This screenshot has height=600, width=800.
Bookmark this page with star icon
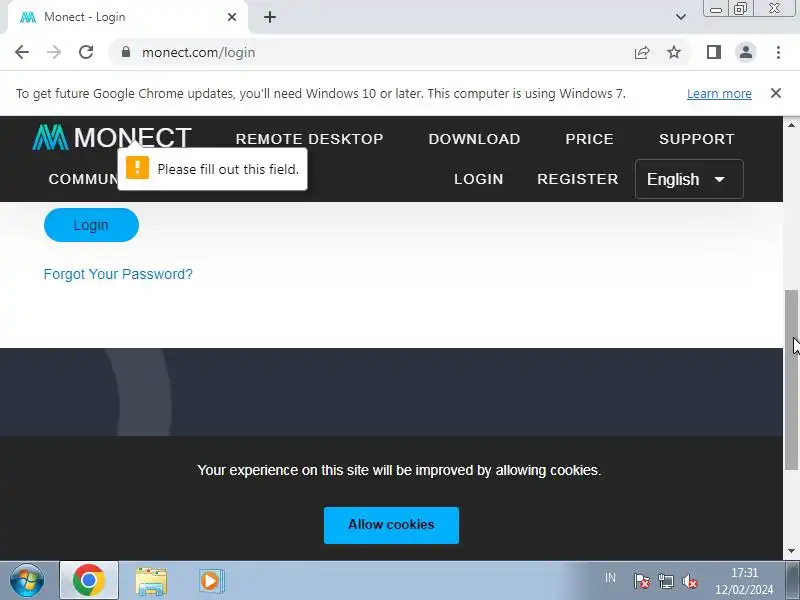tap(674, 52)
